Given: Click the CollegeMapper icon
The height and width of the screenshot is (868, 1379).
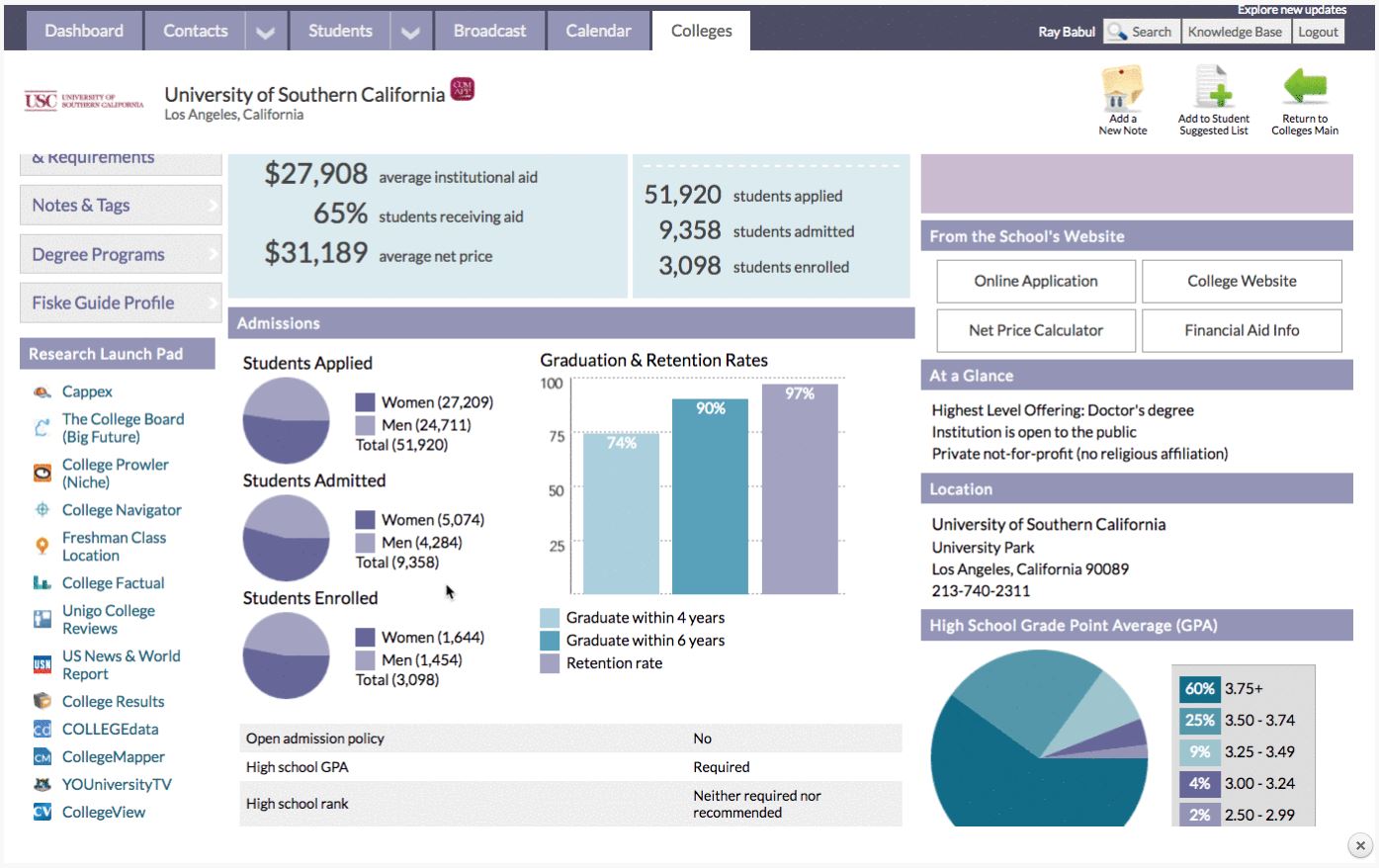Looking at the screenshot, I should tap(42, 757).
